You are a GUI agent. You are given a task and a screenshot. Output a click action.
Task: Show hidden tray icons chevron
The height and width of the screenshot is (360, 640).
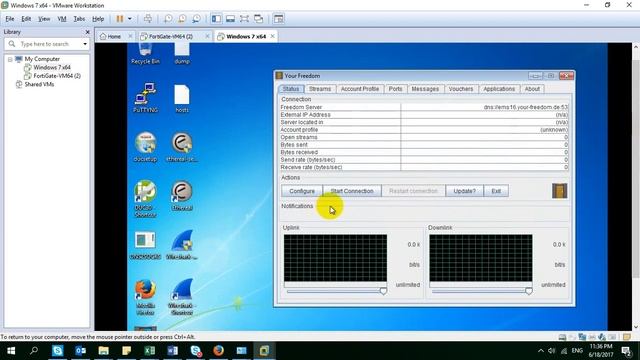[x=540, y=351]
